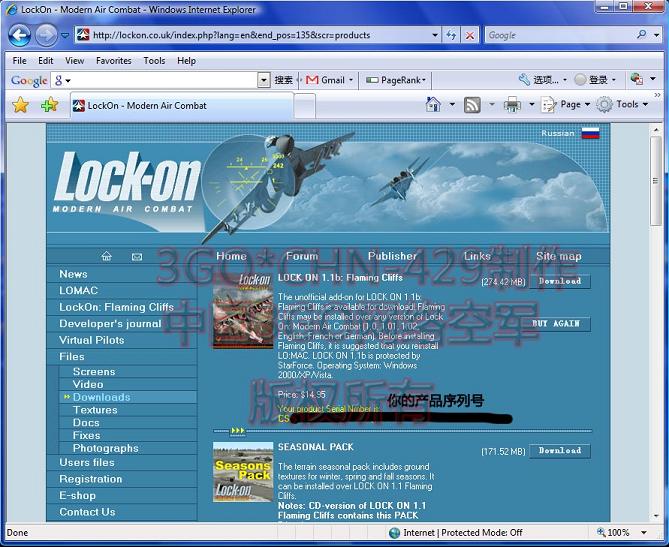Open the Tools gear menu in command bar
Viewport: 669px width, 547px height.
622,105
